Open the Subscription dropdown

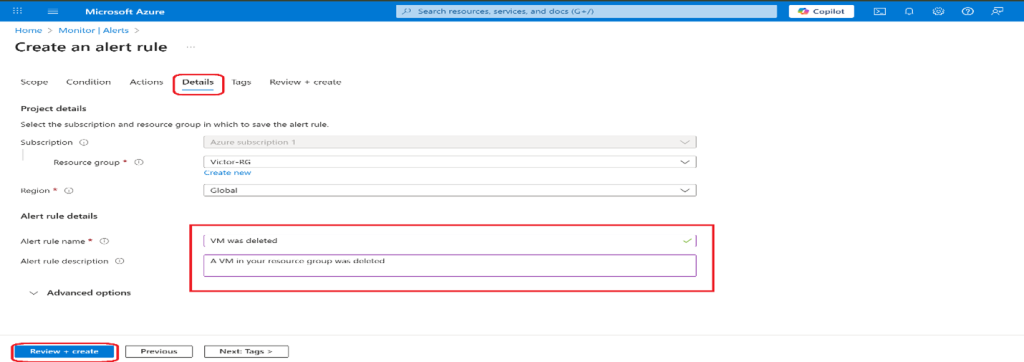[449, 142]
